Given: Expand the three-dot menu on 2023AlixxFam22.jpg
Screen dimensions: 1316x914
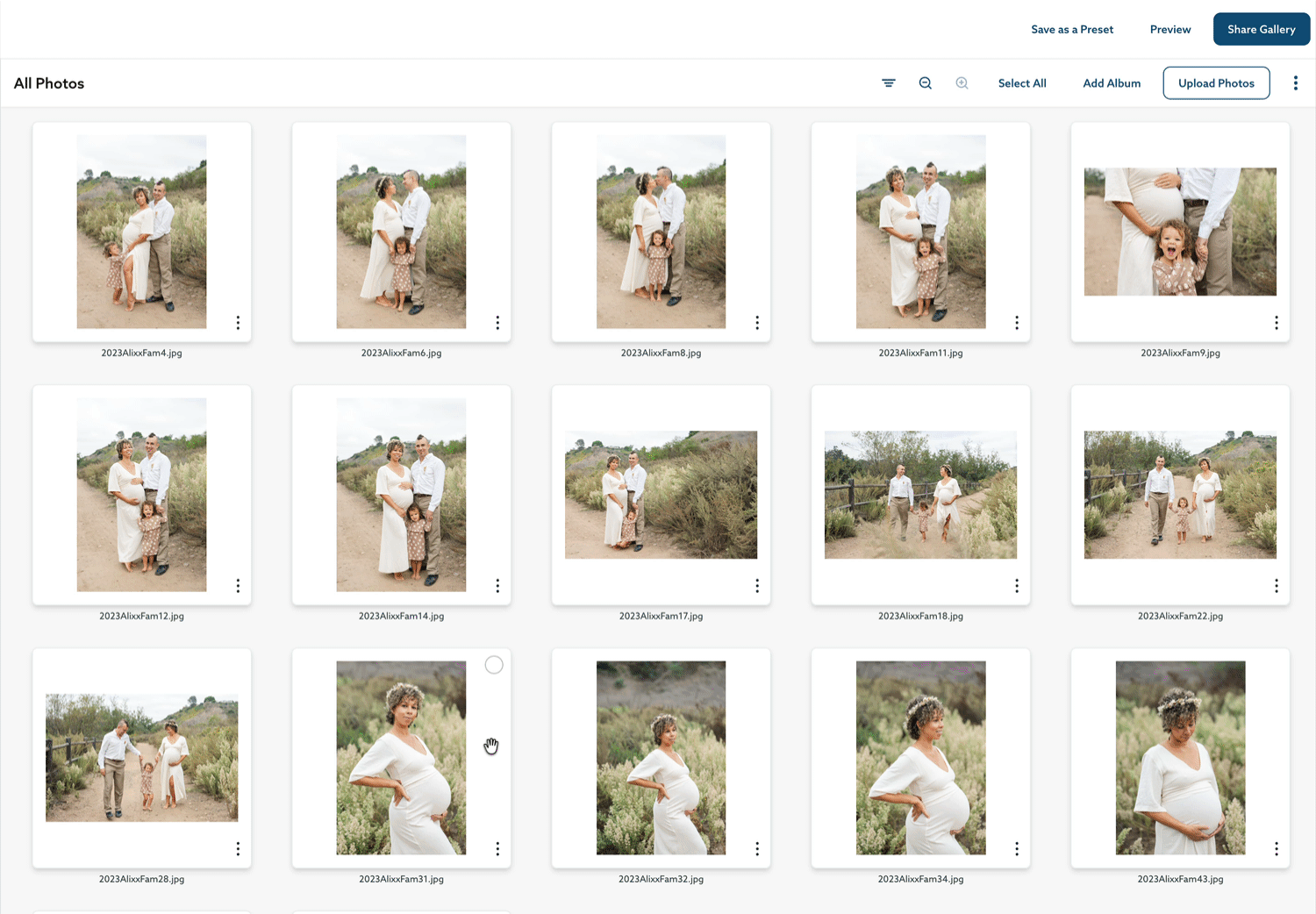Looking at the screenshot, I should [x=1276, y=586].
